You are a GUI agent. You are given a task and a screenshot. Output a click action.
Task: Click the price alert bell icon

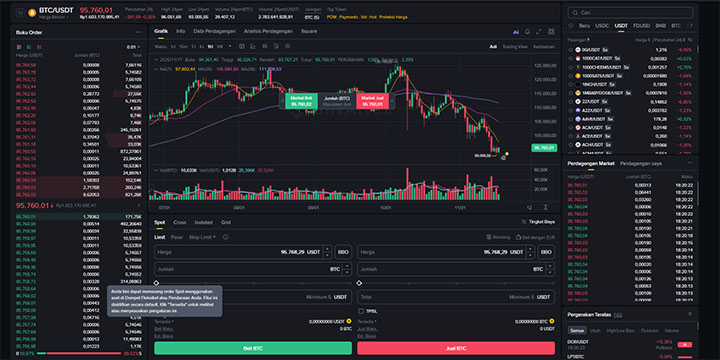click(x=528, y=32)
